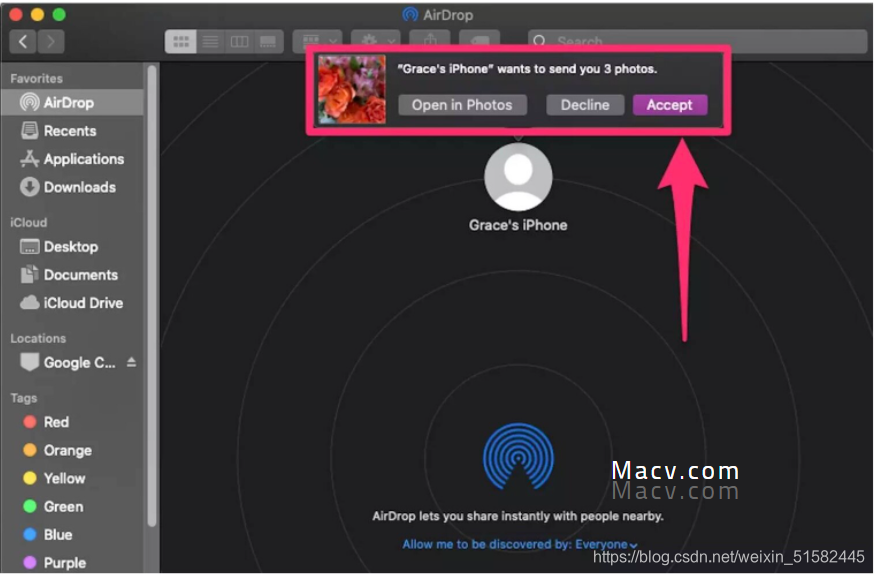
Task: Select AirDrop in the sidebar
Action: (72, 103)
